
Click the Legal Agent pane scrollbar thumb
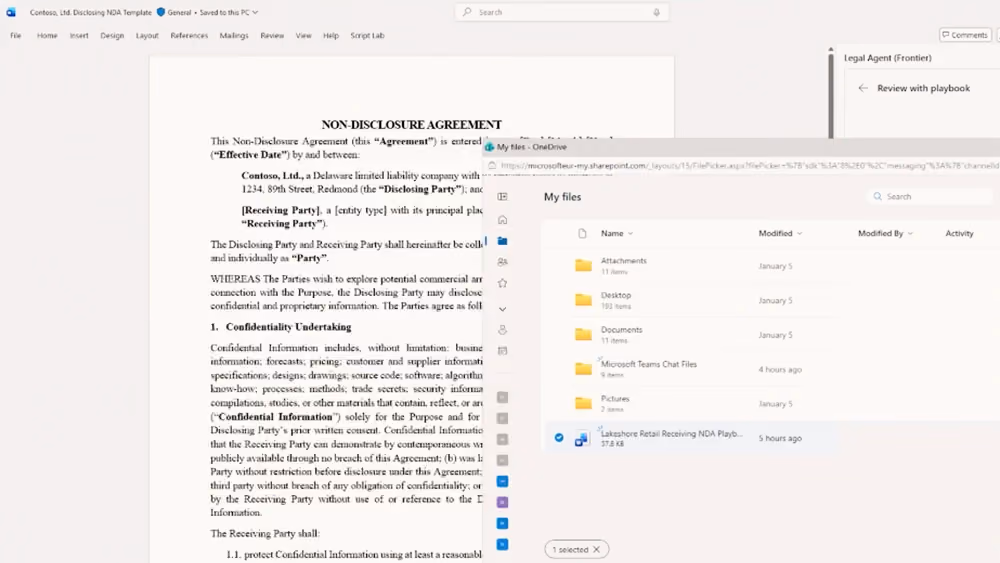[x=831, y=96]
